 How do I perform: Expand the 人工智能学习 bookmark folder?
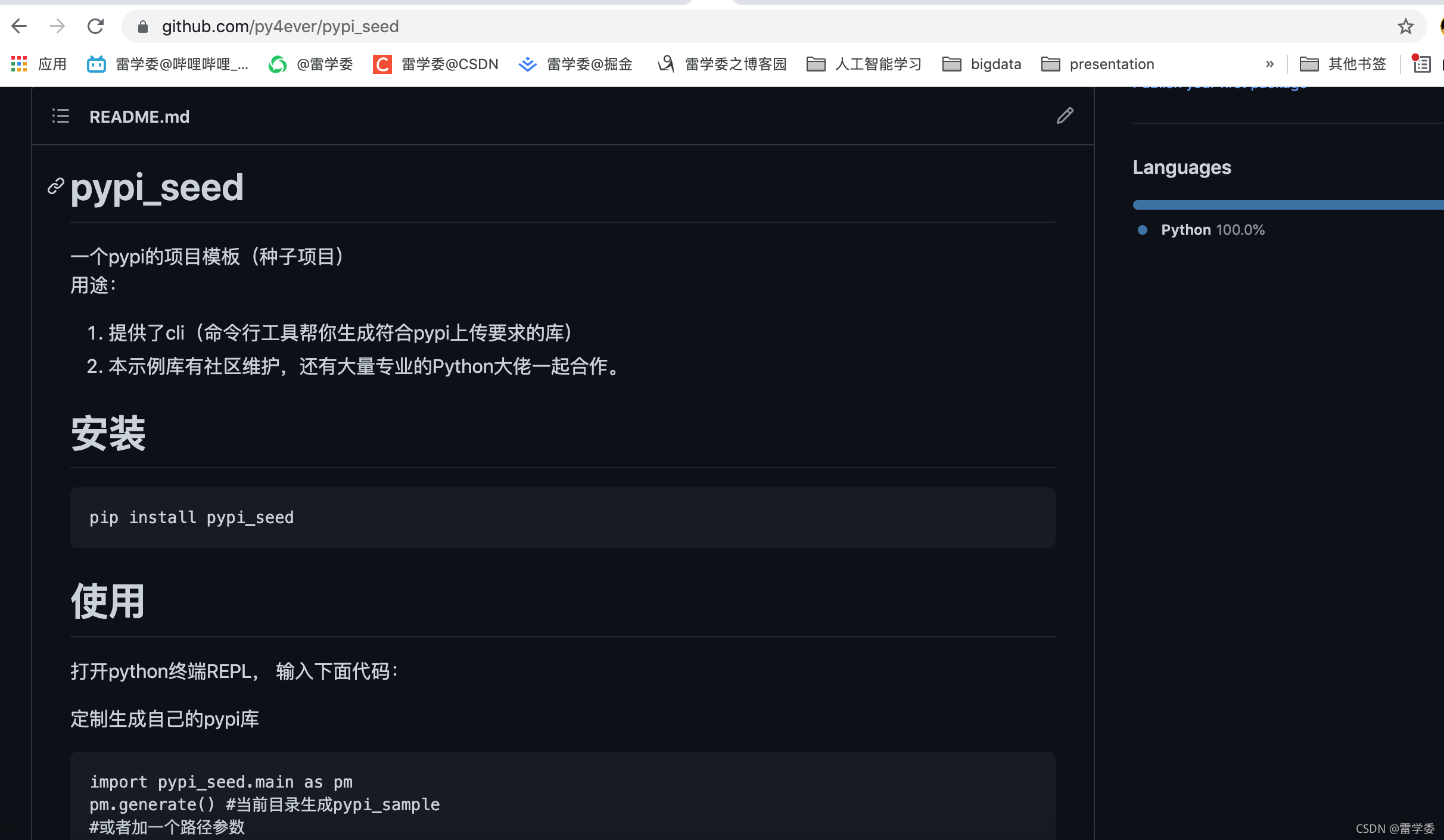[864, 64]
